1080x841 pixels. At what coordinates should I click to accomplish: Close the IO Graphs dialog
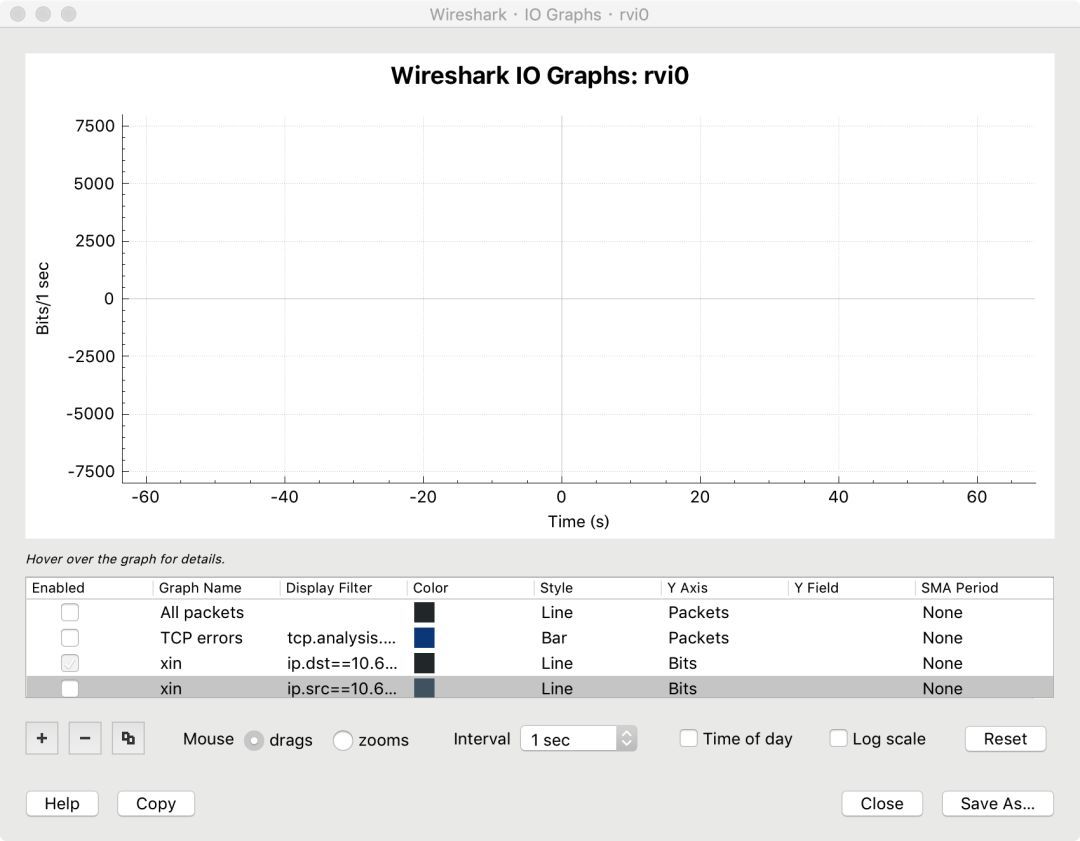pyautogui.click(x=882, y=803)
